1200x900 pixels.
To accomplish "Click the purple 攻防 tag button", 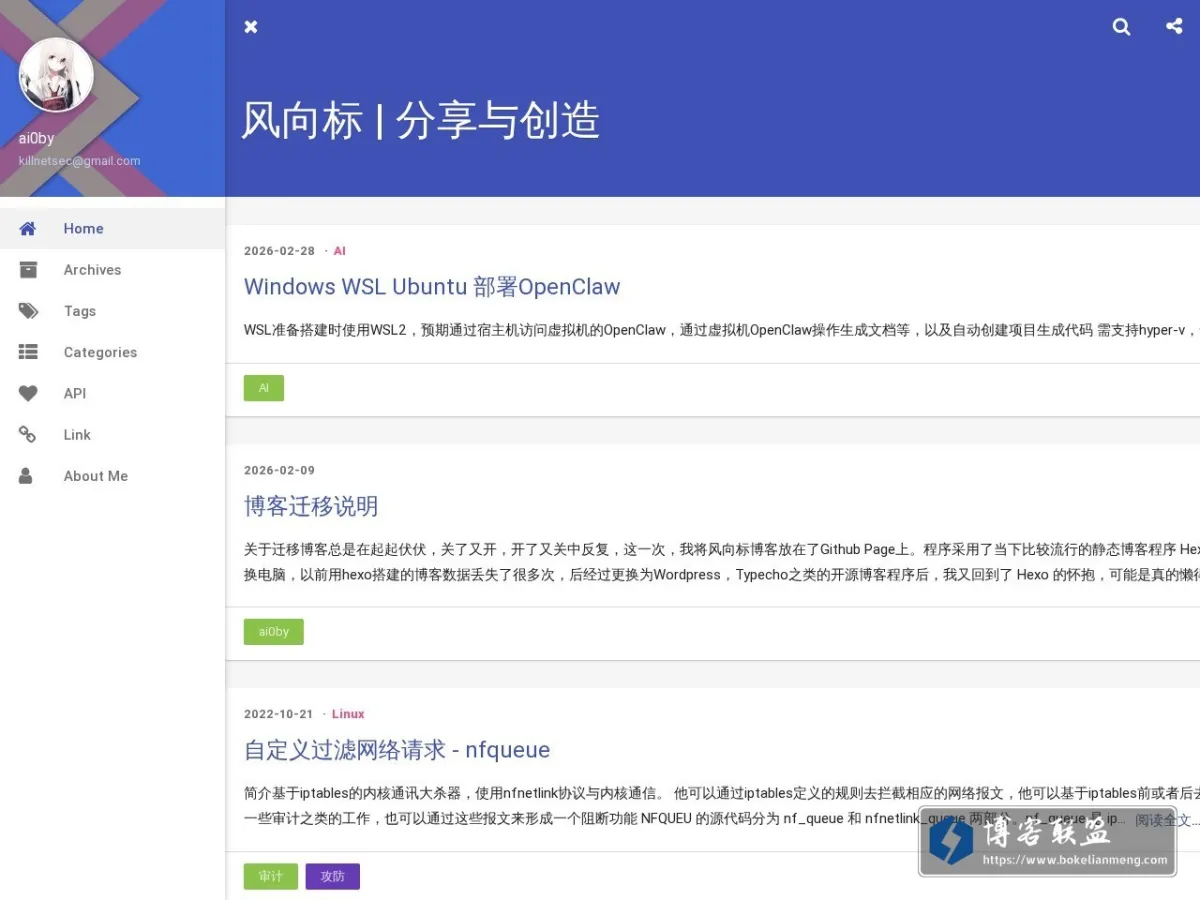I will 333,876.
